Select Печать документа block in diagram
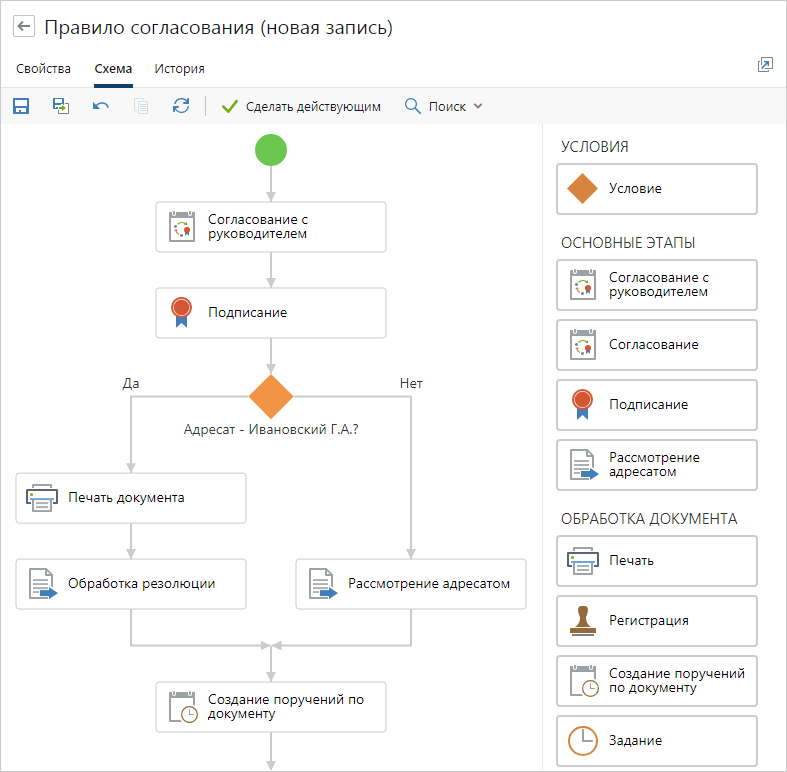The image size is (787, 772). point(131,498)
